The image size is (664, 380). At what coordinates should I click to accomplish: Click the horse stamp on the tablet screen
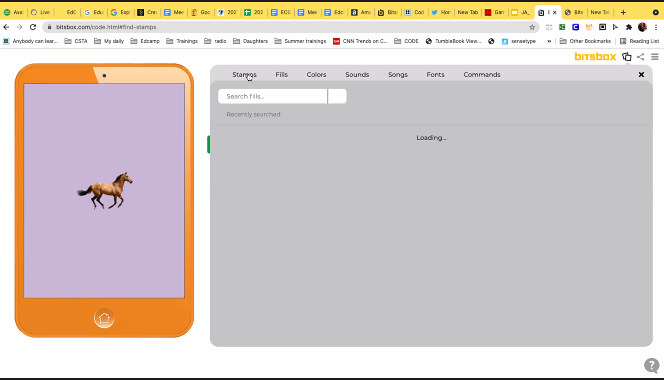click(x=105, y=190)
